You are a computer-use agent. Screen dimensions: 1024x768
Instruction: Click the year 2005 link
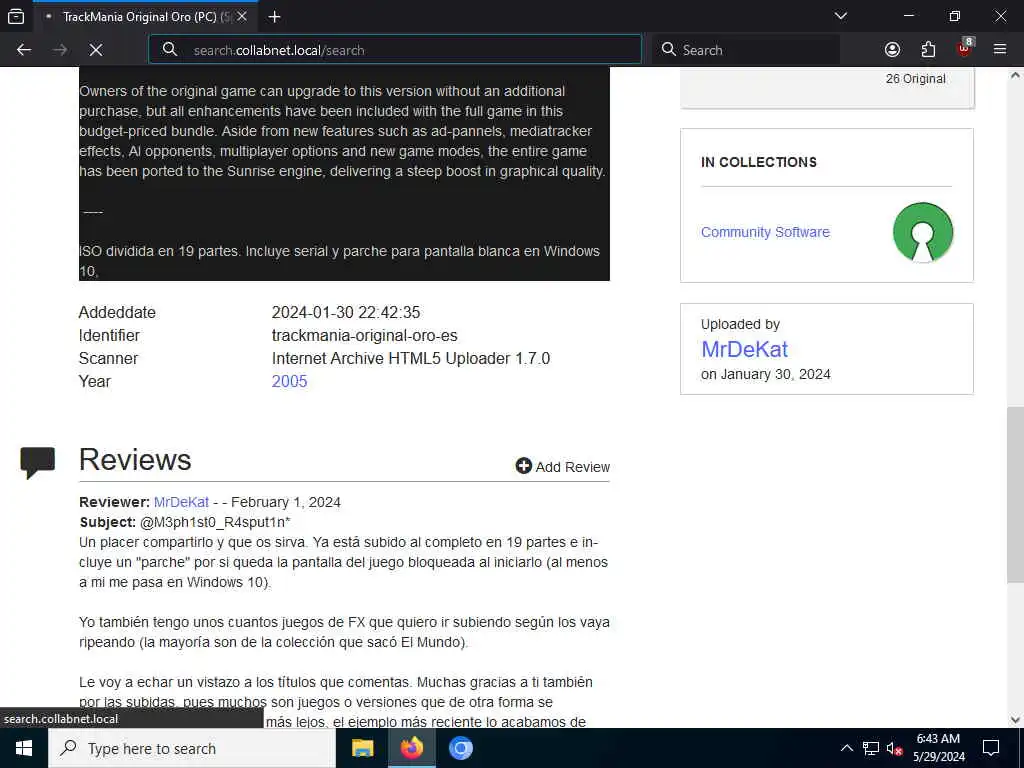(289, 381)
